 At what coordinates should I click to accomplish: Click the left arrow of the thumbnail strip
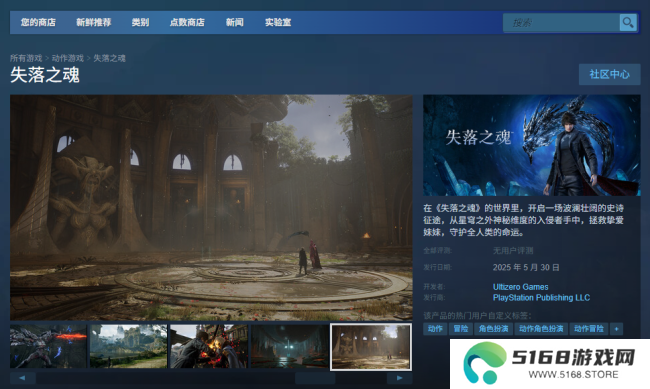pyautogui.click(x=22, y=378)
